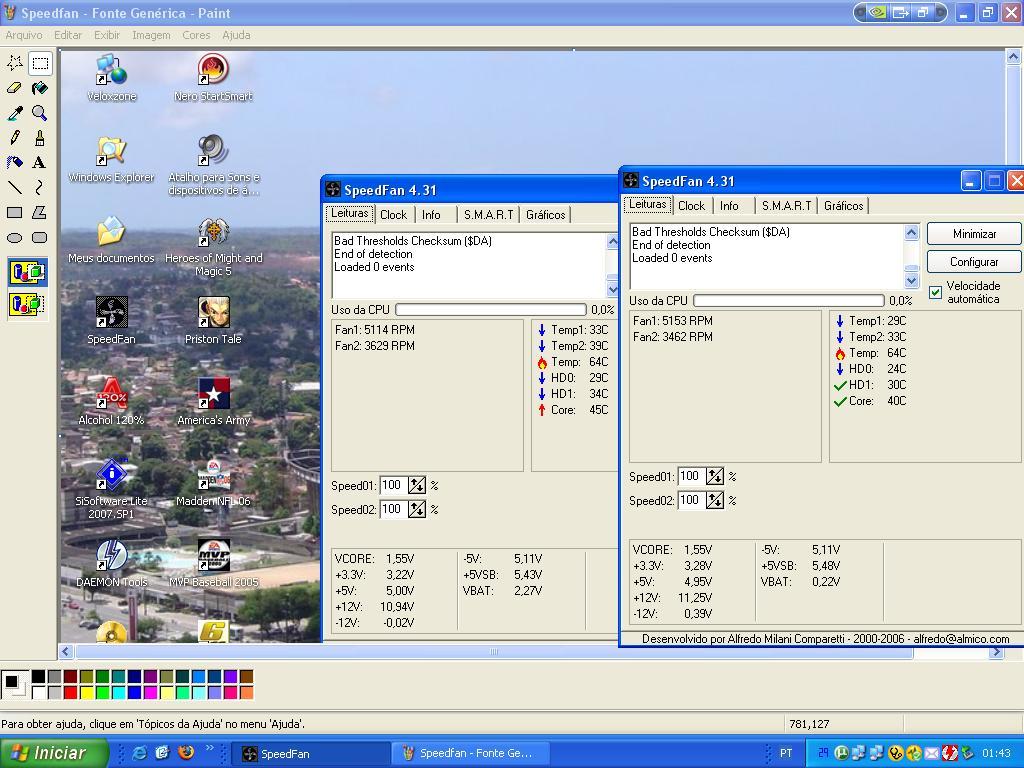Pick the orange color swatch
This screenshot has height=768, width=1024.
pyautogui.click(x=247, y=692)
